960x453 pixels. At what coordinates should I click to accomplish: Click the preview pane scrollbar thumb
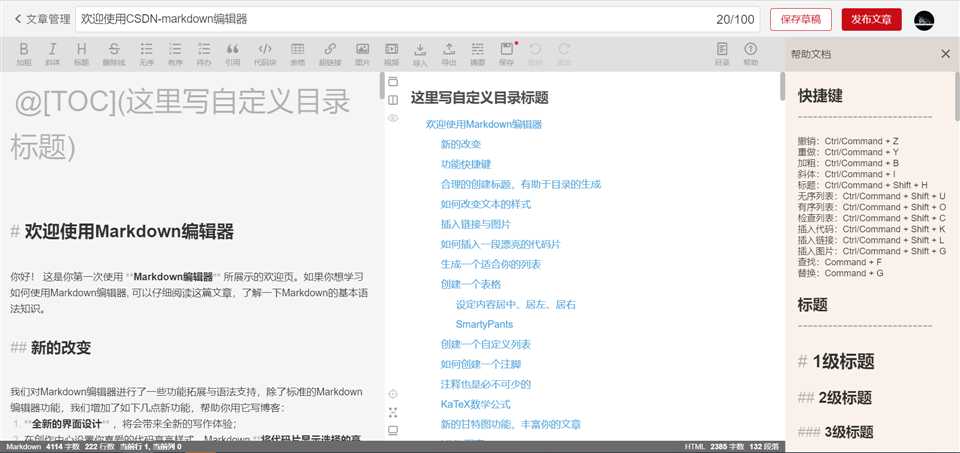click(x=782, y=87)
